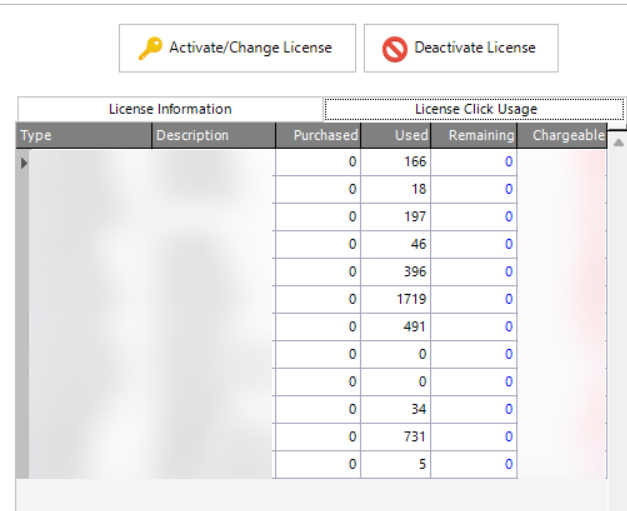Select the cell showing 1719 used

(396, 299)
